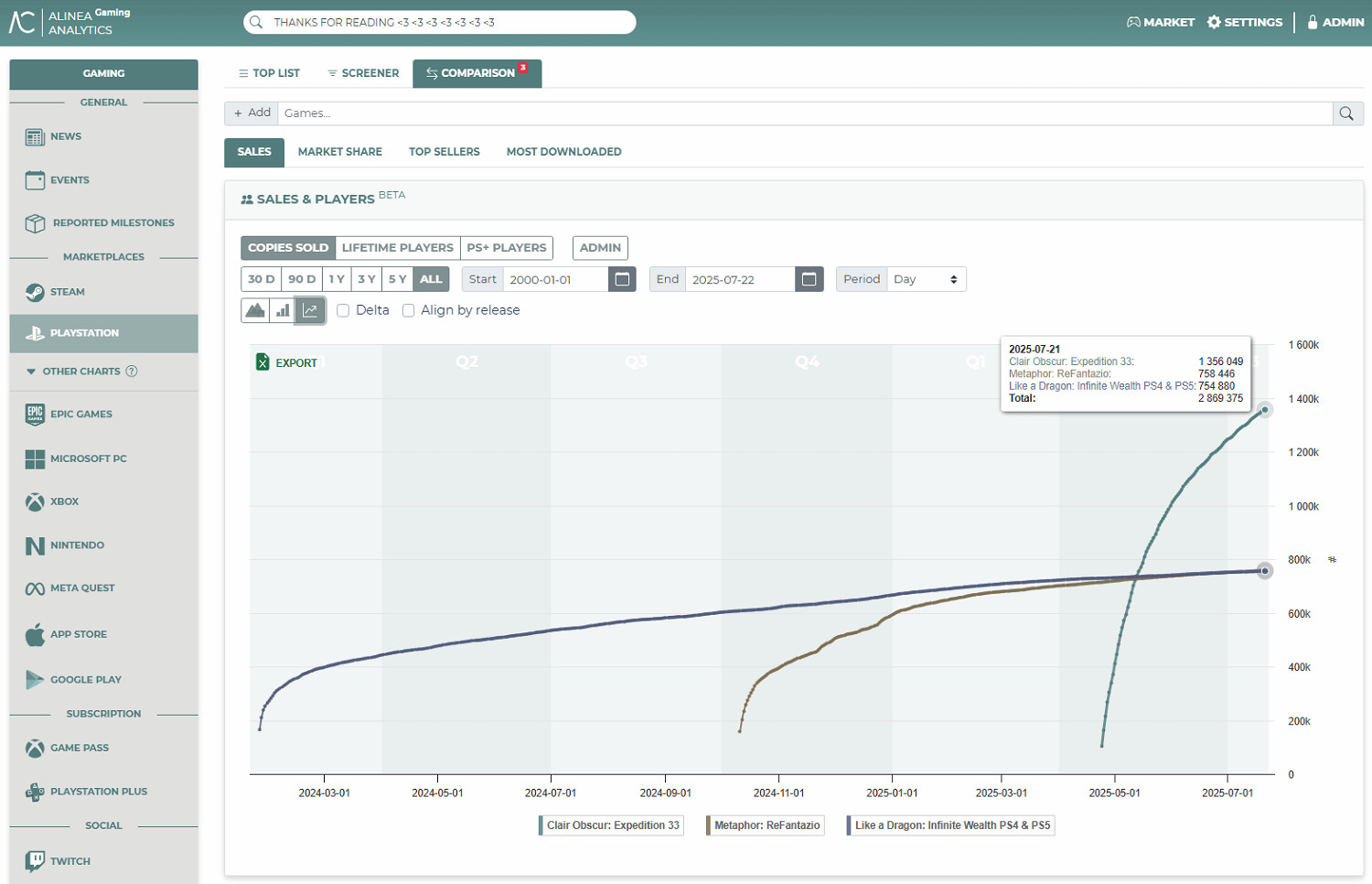
Task: Open the Screener tab
Action: [363, 73]
